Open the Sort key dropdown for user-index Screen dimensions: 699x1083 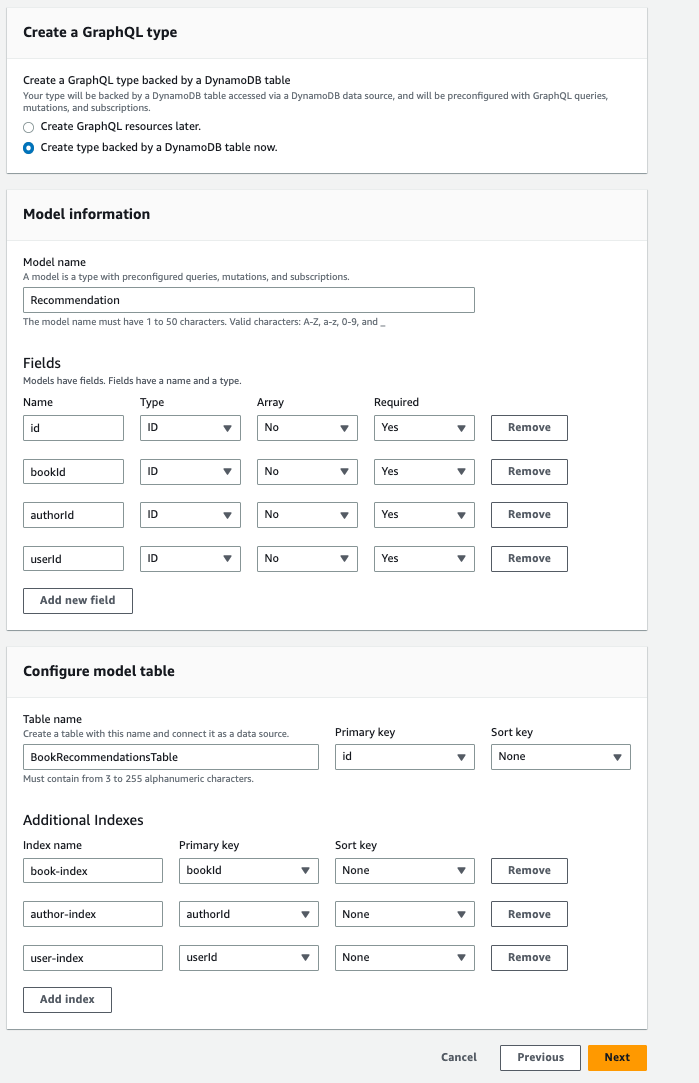[x=404, y=957]
